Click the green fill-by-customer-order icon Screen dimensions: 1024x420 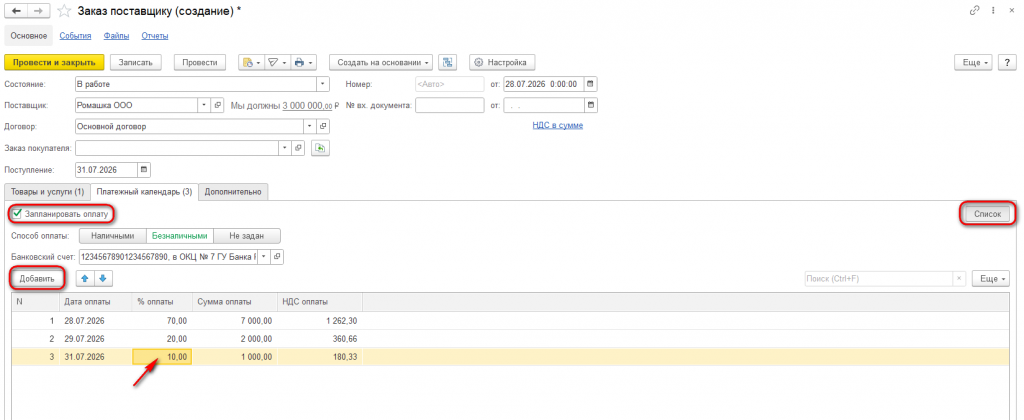pos(319,148)
